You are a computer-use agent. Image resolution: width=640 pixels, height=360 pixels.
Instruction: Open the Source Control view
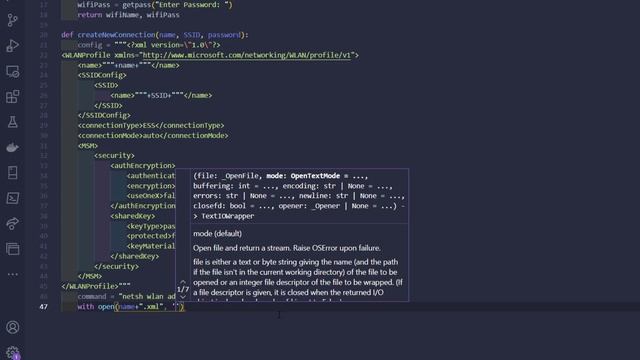(12, 20)
